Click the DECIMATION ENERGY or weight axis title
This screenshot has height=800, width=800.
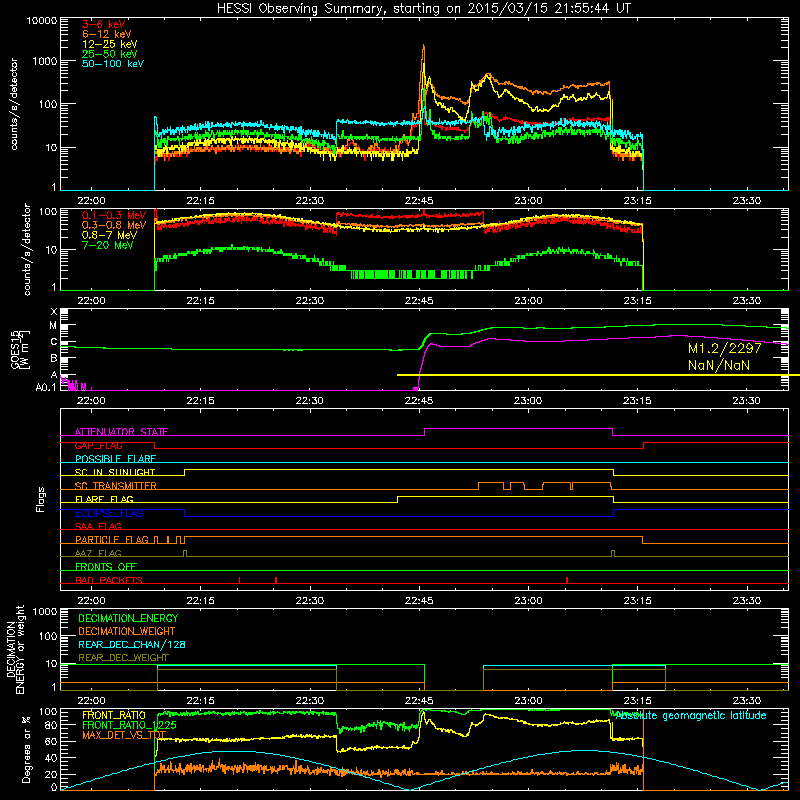pos(15,649)
